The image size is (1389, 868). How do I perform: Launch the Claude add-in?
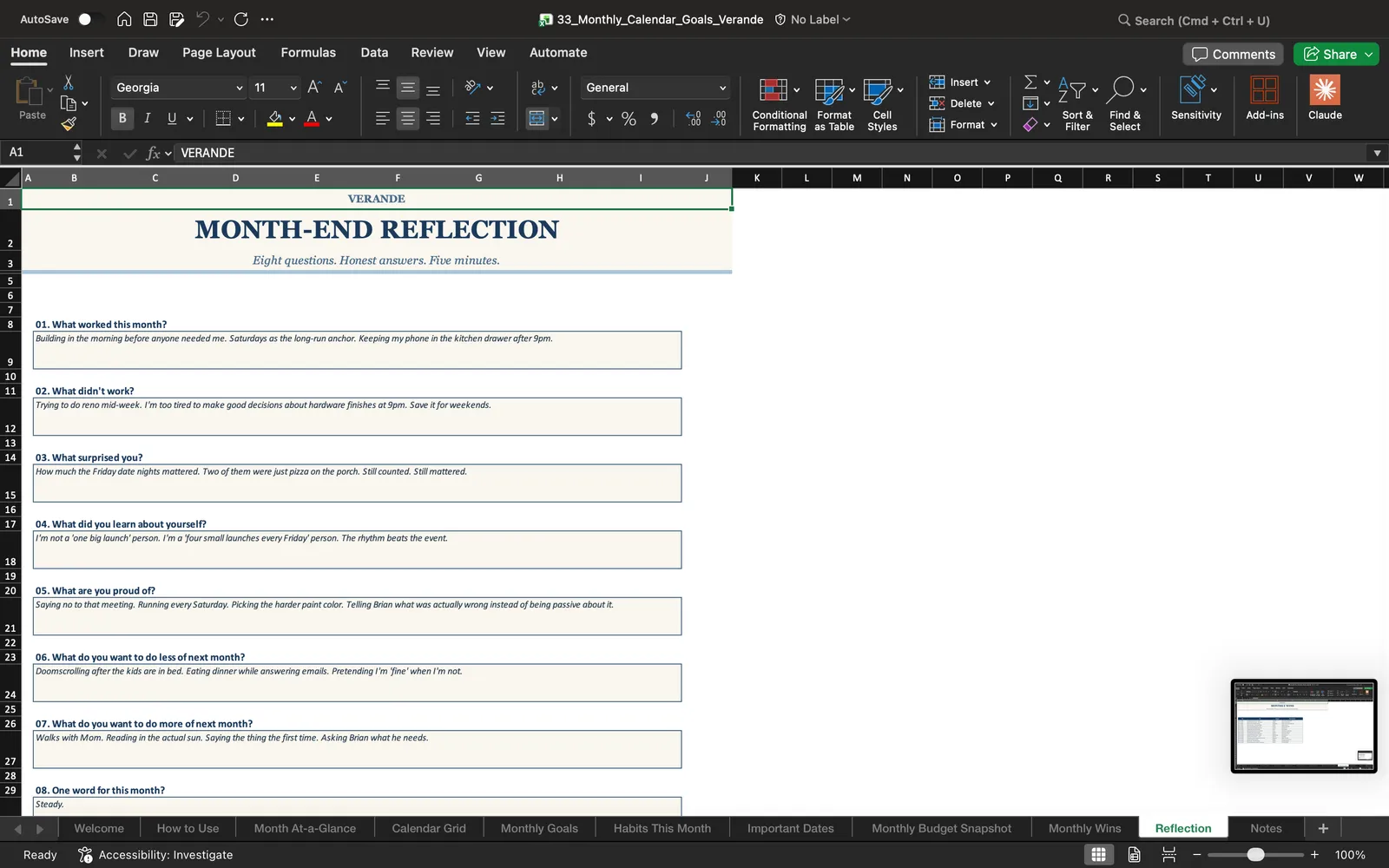click(x=1325, y=98)
